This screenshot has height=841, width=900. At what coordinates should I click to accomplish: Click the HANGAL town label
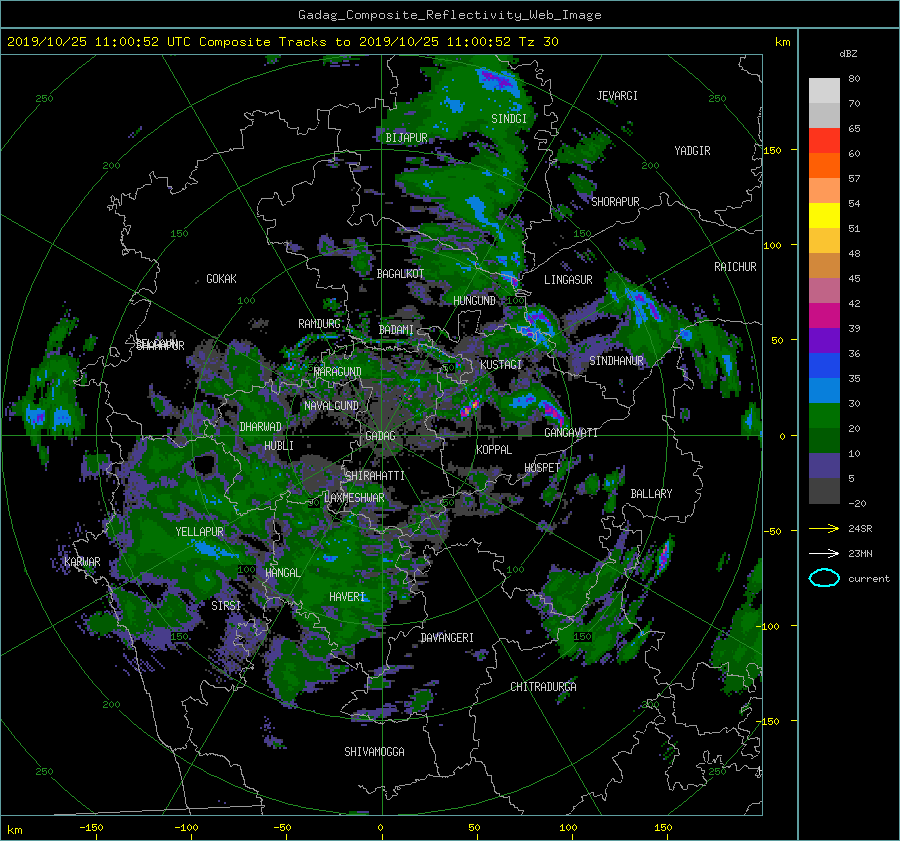pos(282,573)
